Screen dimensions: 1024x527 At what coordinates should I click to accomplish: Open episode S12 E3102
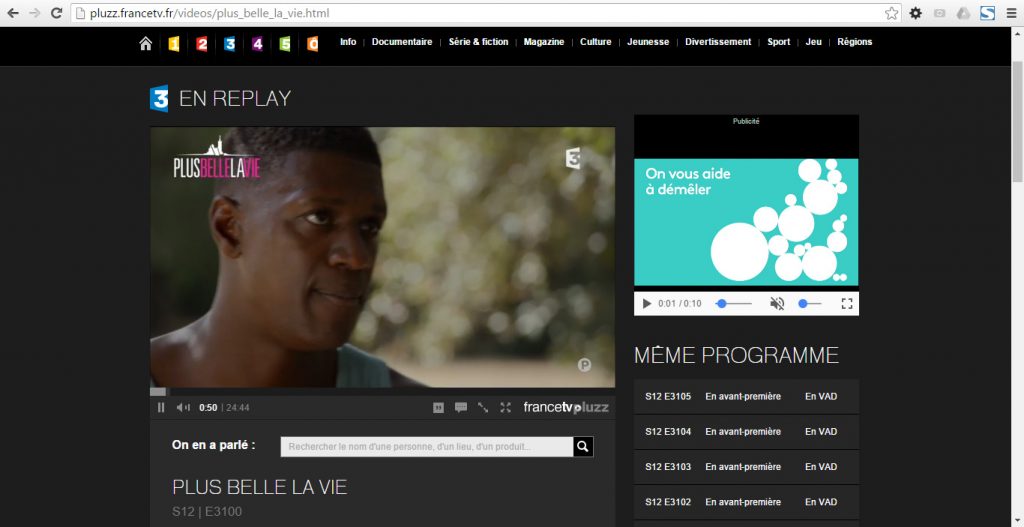coord(746,502)
